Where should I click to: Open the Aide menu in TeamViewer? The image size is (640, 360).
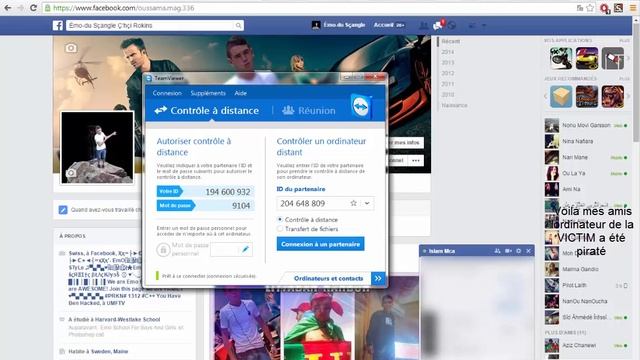pos(240,93)
